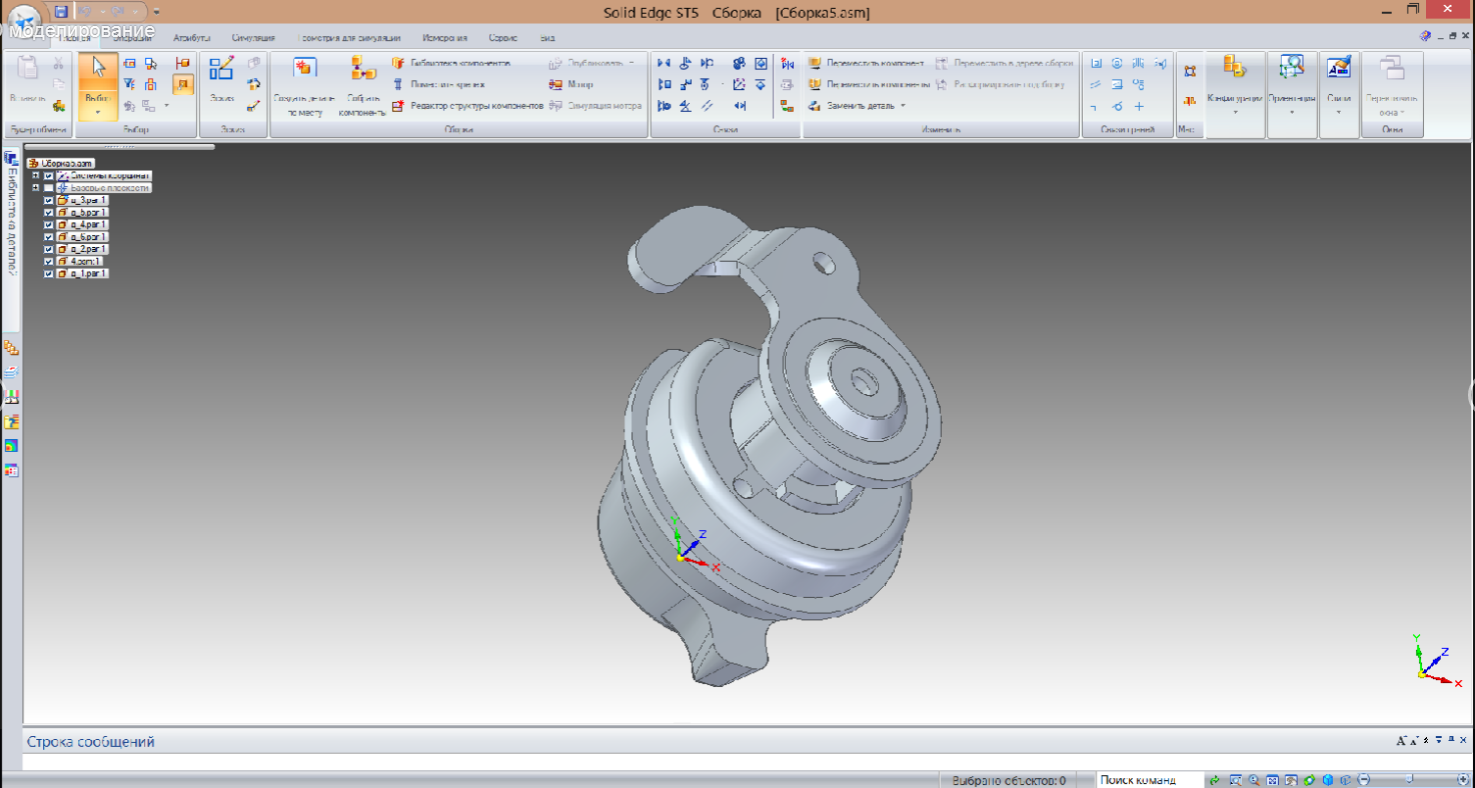Open quick access toolbar customize arrow
The image size is (1475, 788).
(157, 11)
